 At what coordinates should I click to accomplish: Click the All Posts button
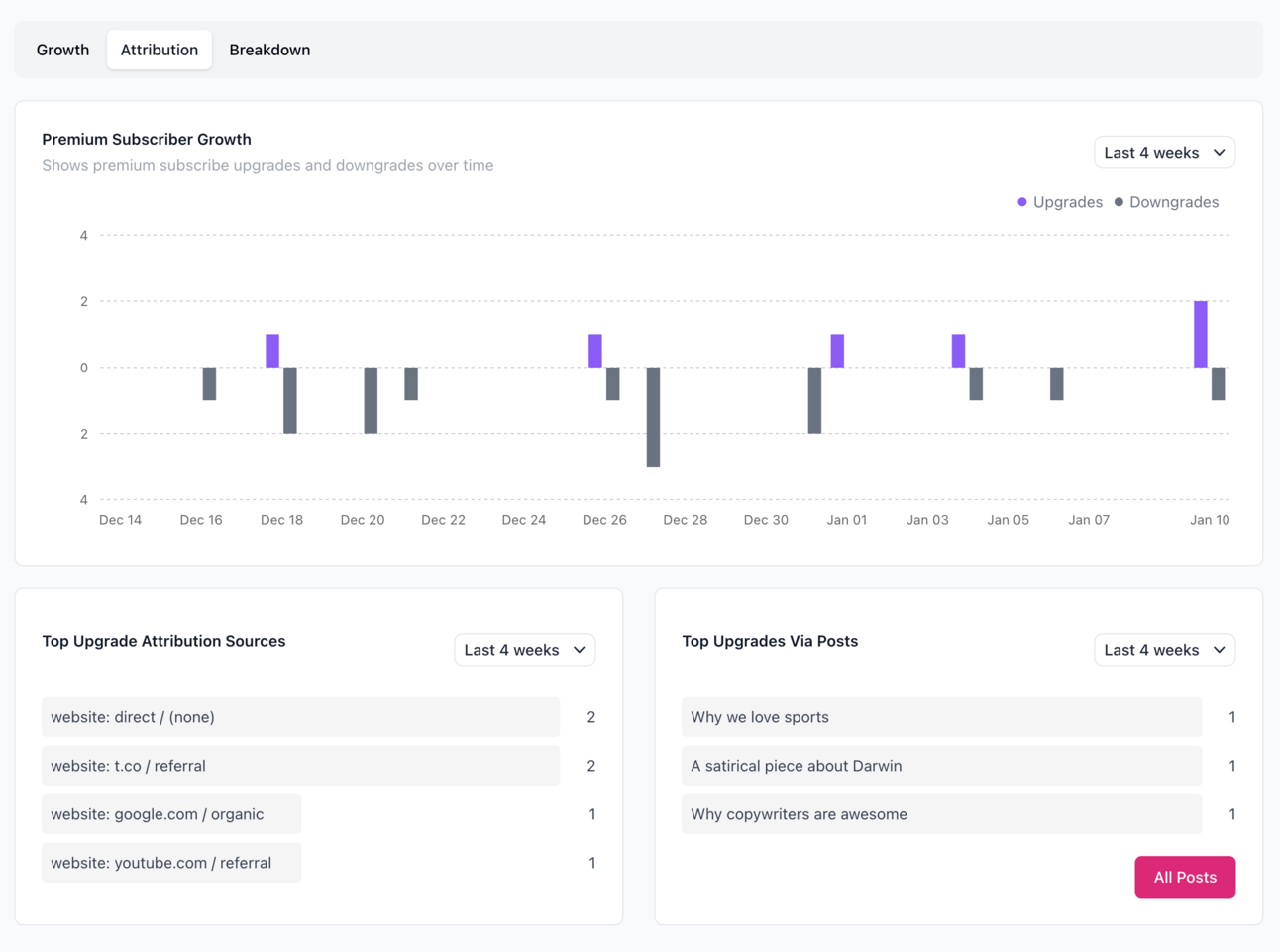(x=1185, y=877)
